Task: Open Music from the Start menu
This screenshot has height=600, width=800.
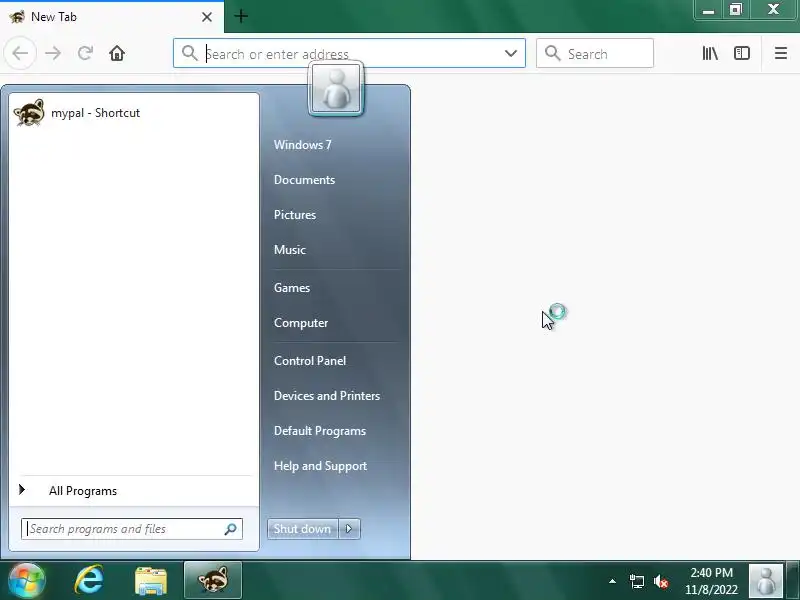Action: coord(290,249)
